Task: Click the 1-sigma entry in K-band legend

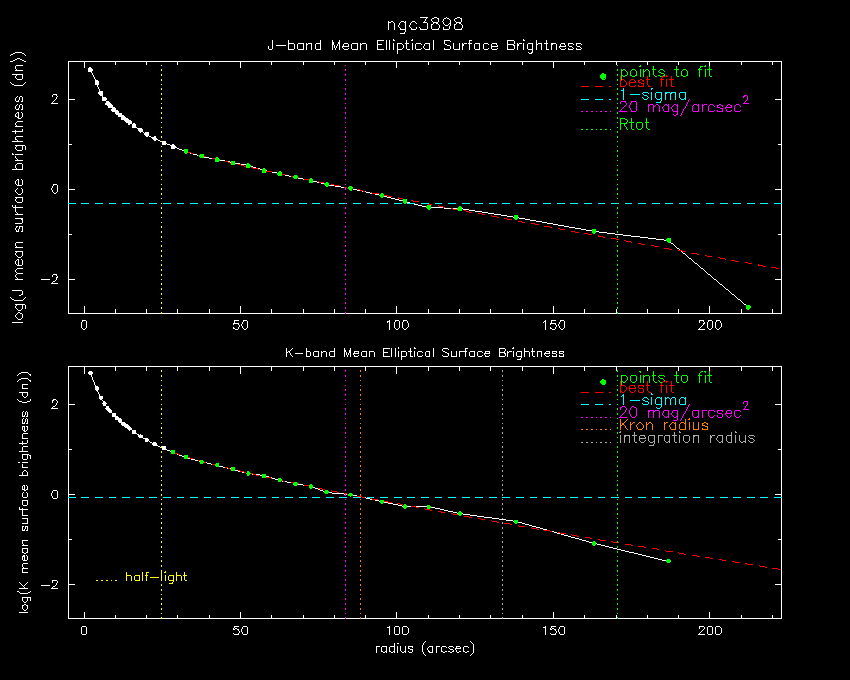Action: pyautogui.click(x=652, y=401)
